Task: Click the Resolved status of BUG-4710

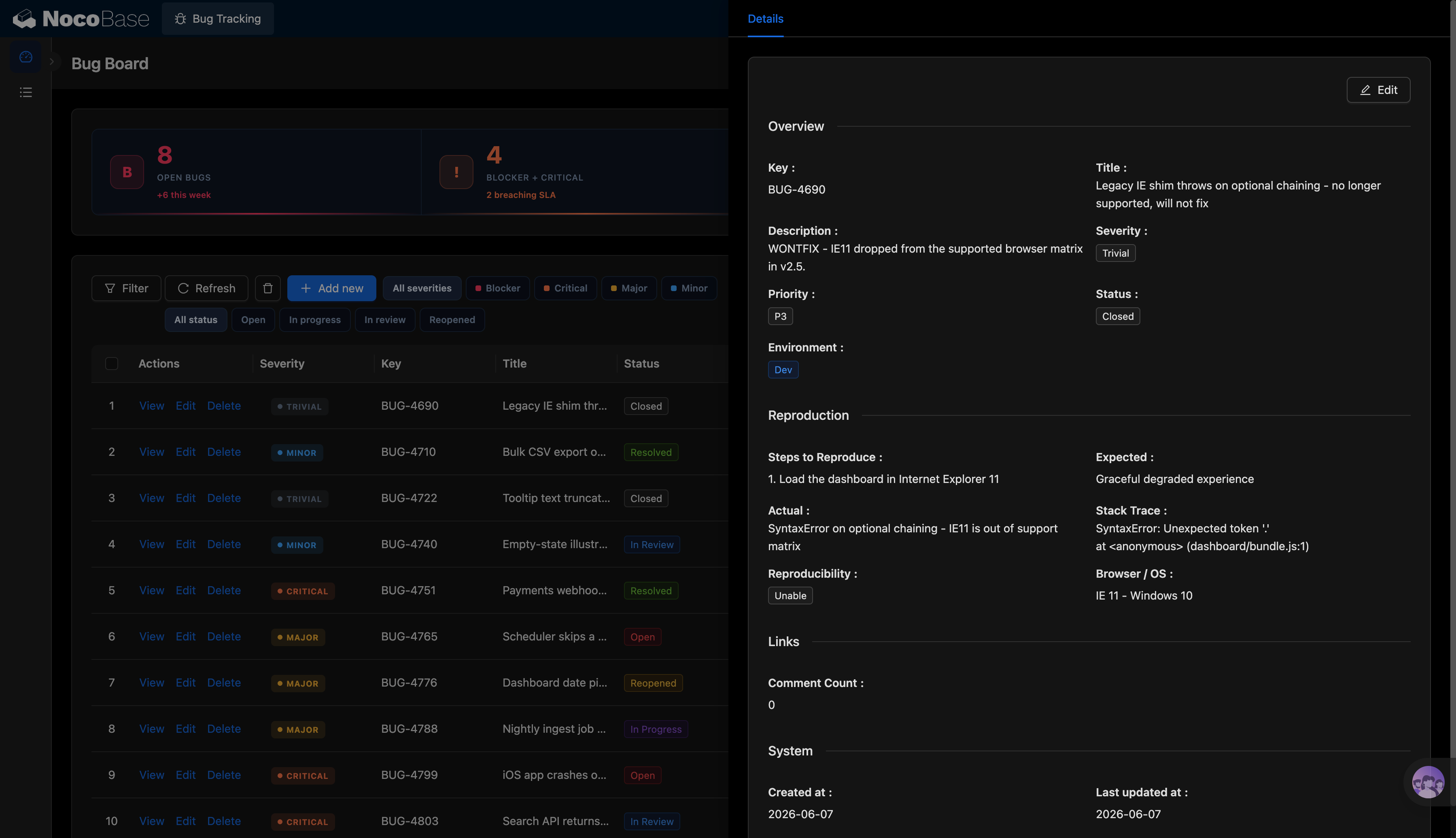Action: (x=651, y=452)
